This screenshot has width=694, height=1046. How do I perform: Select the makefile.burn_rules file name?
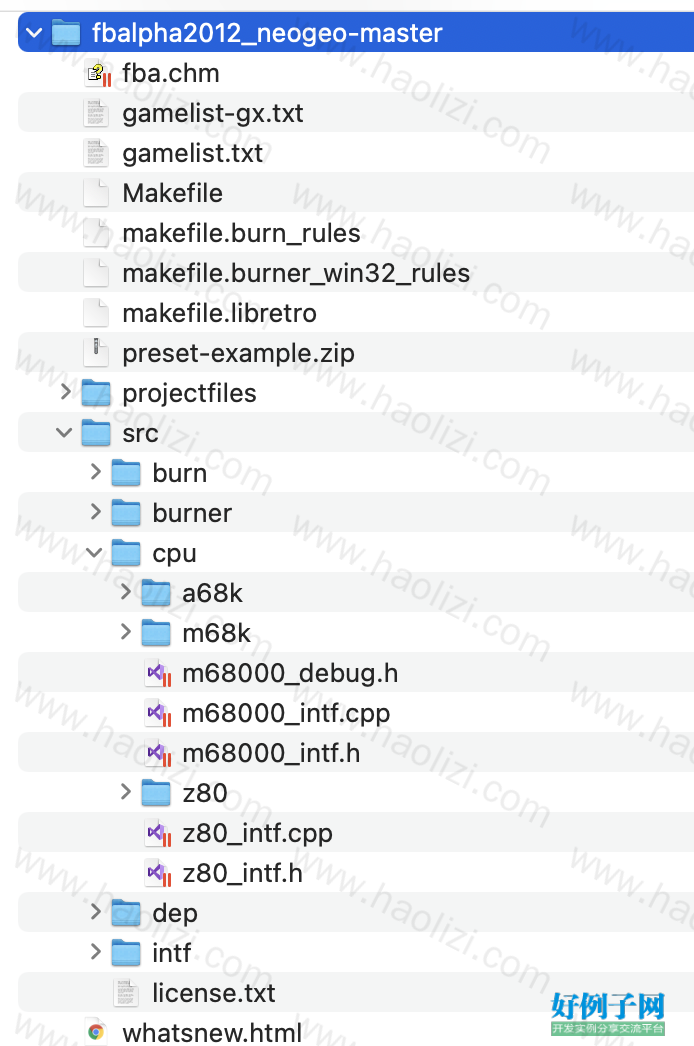point(242,233)
